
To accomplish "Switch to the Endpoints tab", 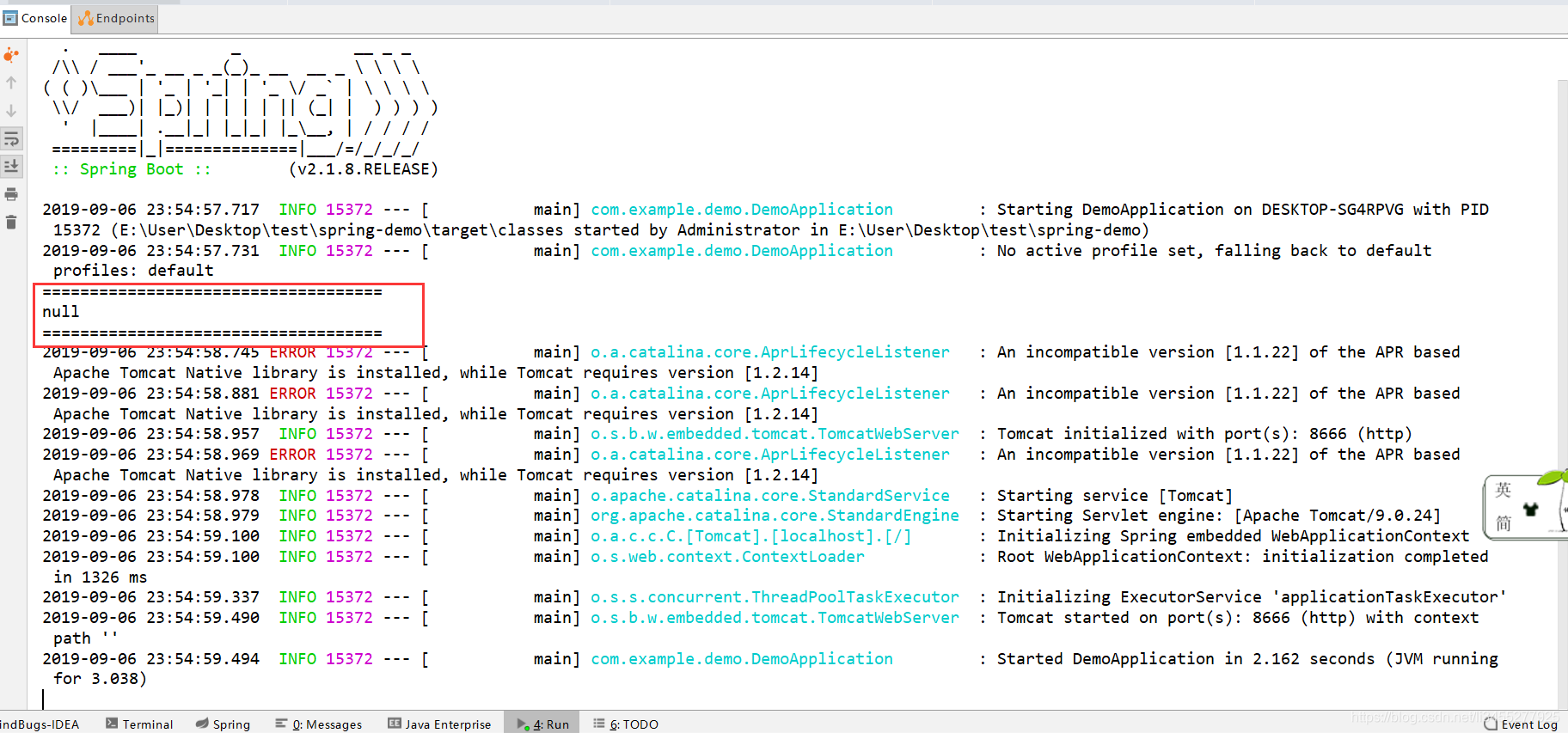I will (116, 18).
